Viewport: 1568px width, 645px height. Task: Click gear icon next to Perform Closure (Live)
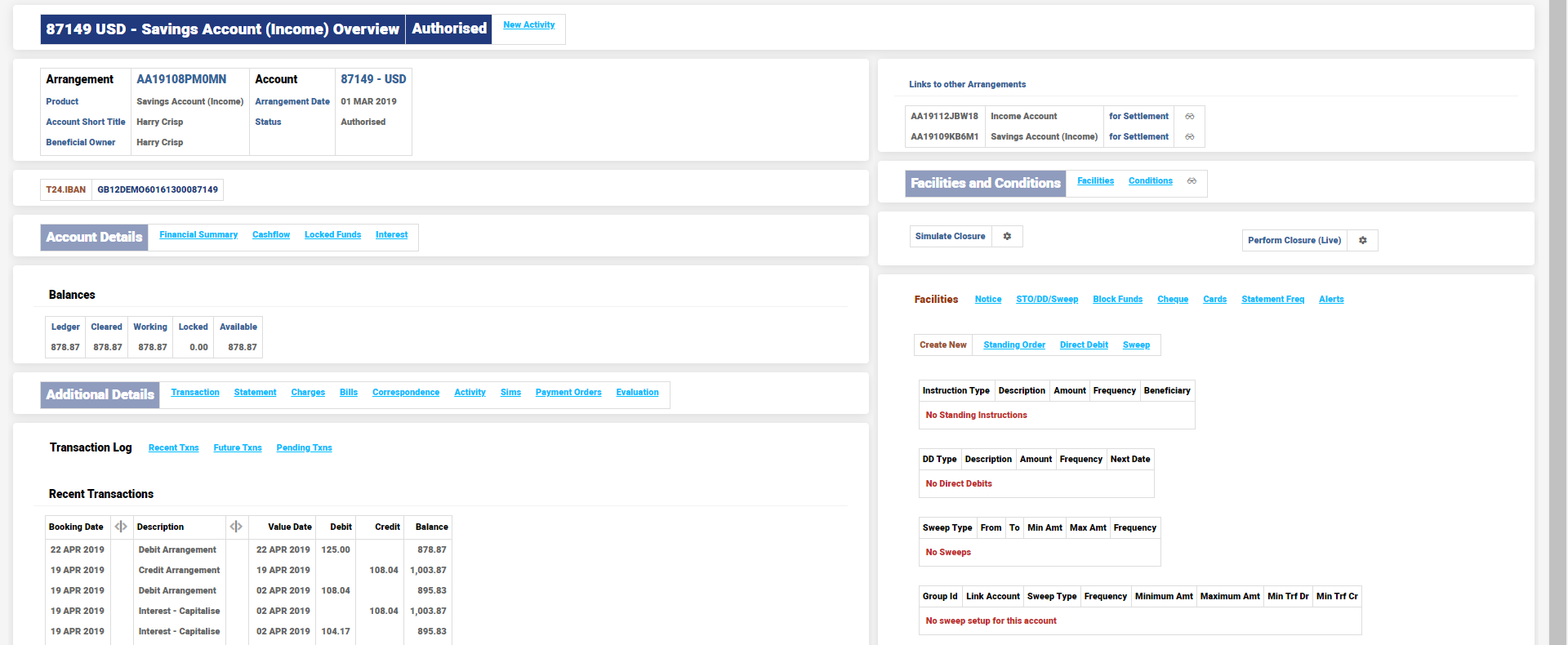tap(1362, 241)
